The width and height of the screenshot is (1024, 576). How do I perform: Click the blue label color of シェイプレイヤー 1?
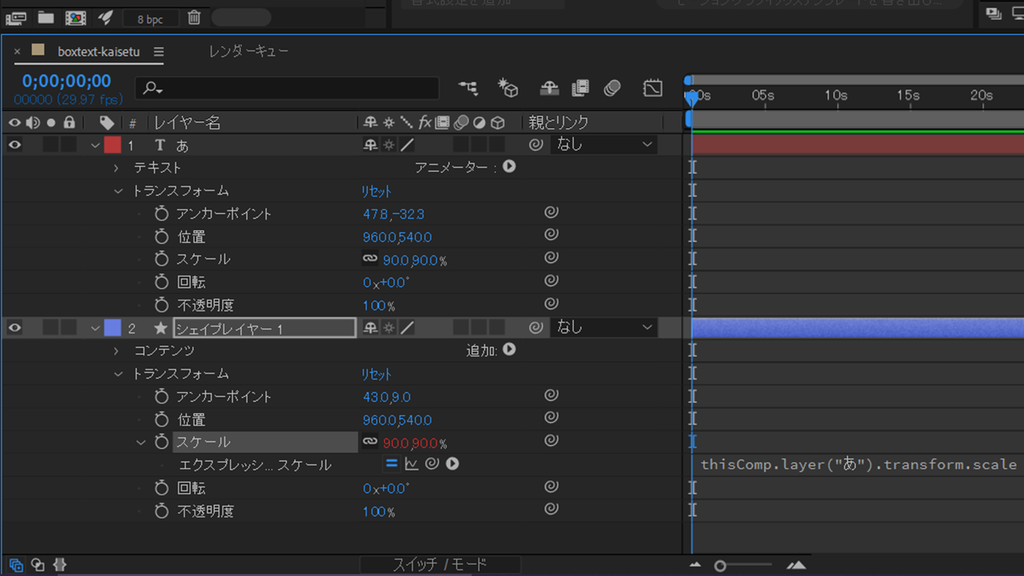click(x=112, y=328)
